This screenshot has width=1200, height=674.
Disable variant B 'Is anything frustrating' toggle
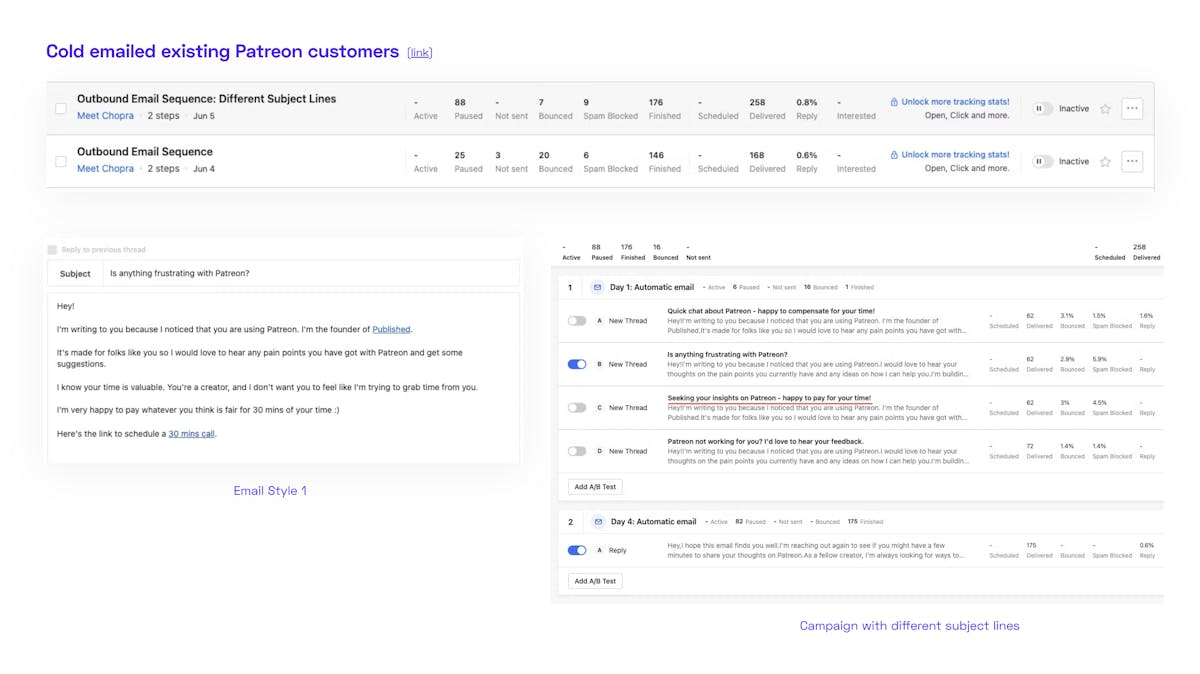coord(577,365)
